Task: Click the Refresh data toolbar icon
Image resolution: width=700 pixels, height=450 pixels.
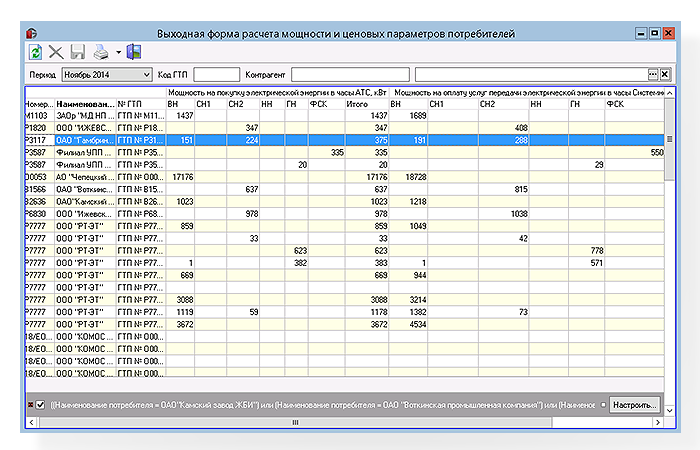Action: (35, 52)
